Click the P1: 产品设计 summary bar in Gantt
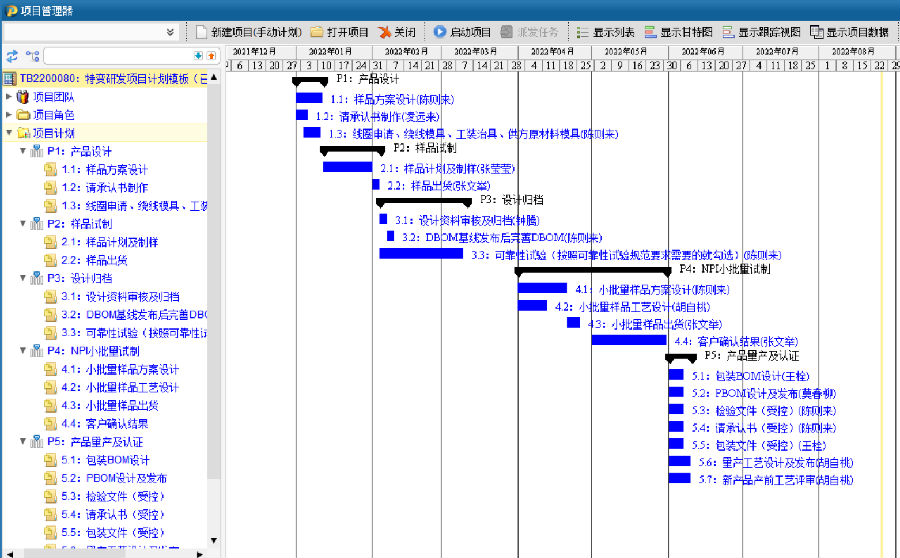This screenshot has width=900, height=558. [310, 81]
